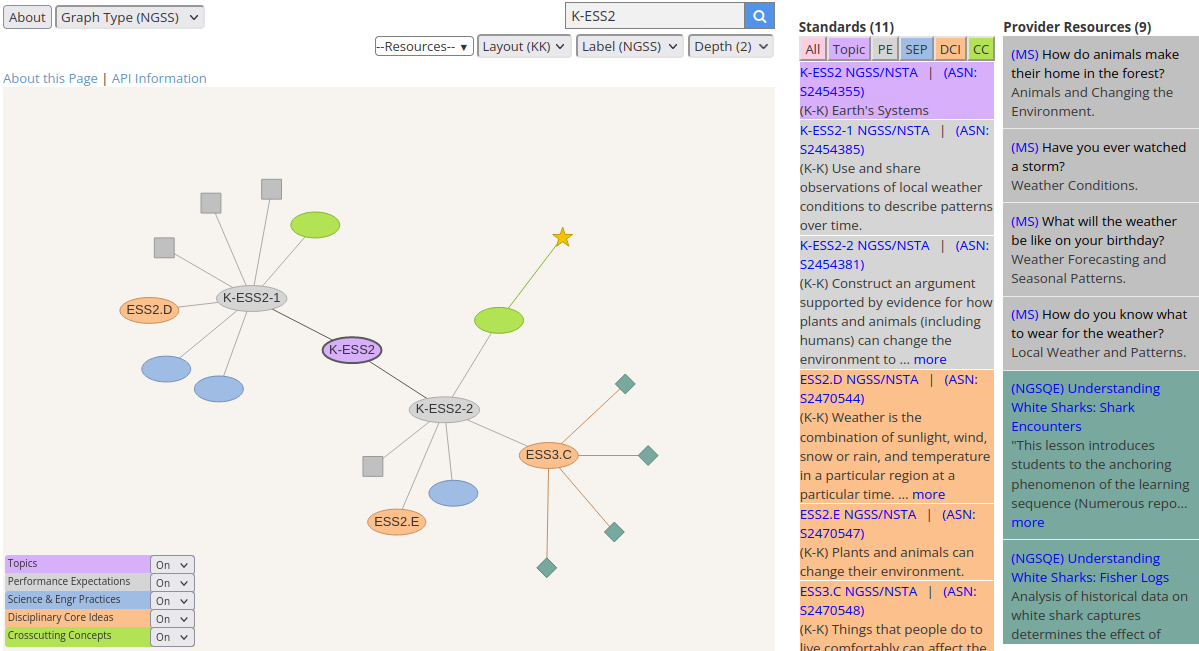The height and width of the screenshot is (651, 1199).
Task: Open the API Information link
Action: click(159, 78)
